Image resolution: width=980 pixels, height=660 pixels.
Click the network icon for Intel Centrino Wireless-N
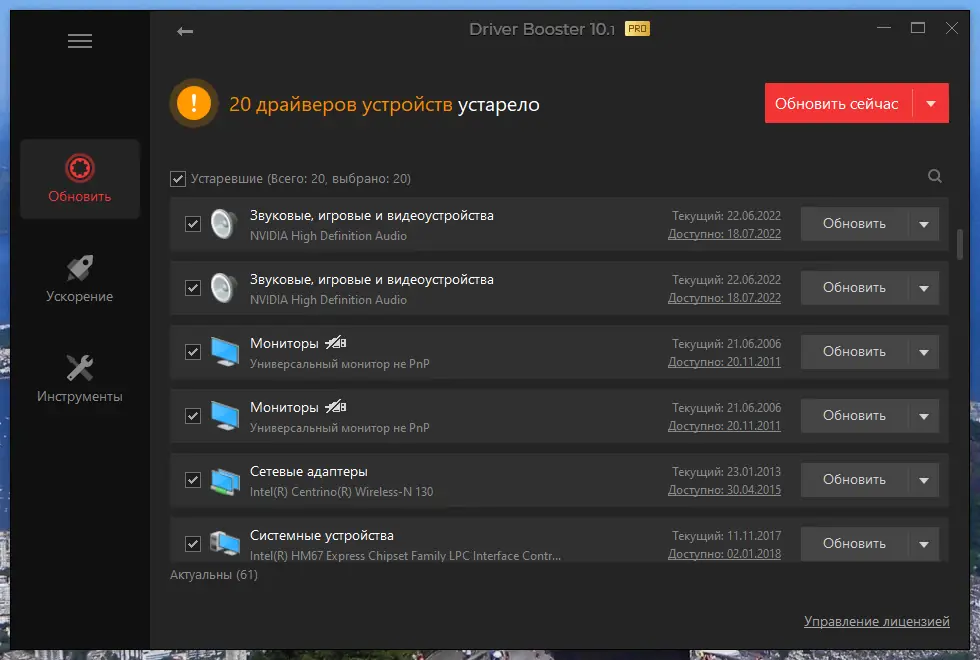click(222, 479)
